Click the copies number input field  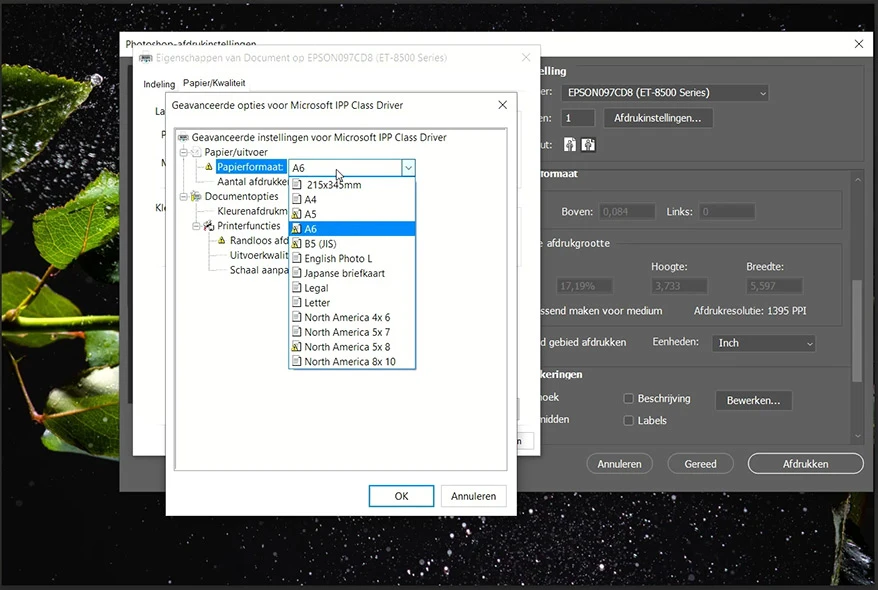point(577,118)
